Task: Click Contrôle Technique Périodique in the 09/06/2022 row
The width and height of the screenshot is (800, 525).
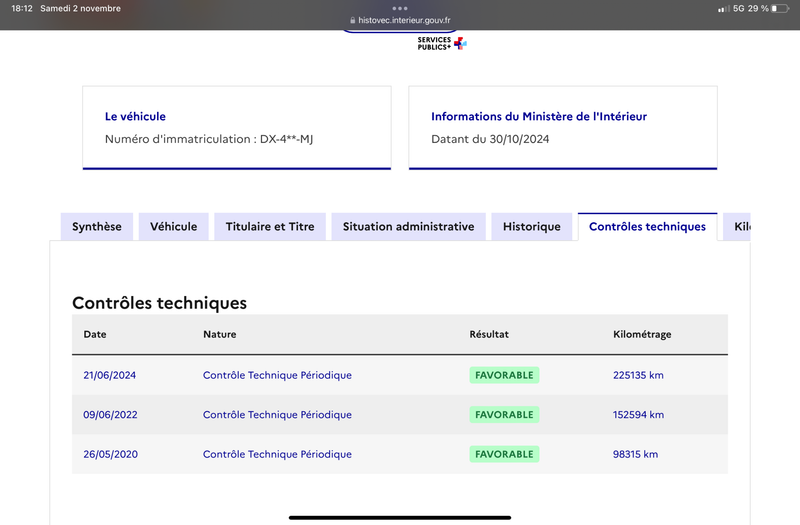Action: pos(277,414)
